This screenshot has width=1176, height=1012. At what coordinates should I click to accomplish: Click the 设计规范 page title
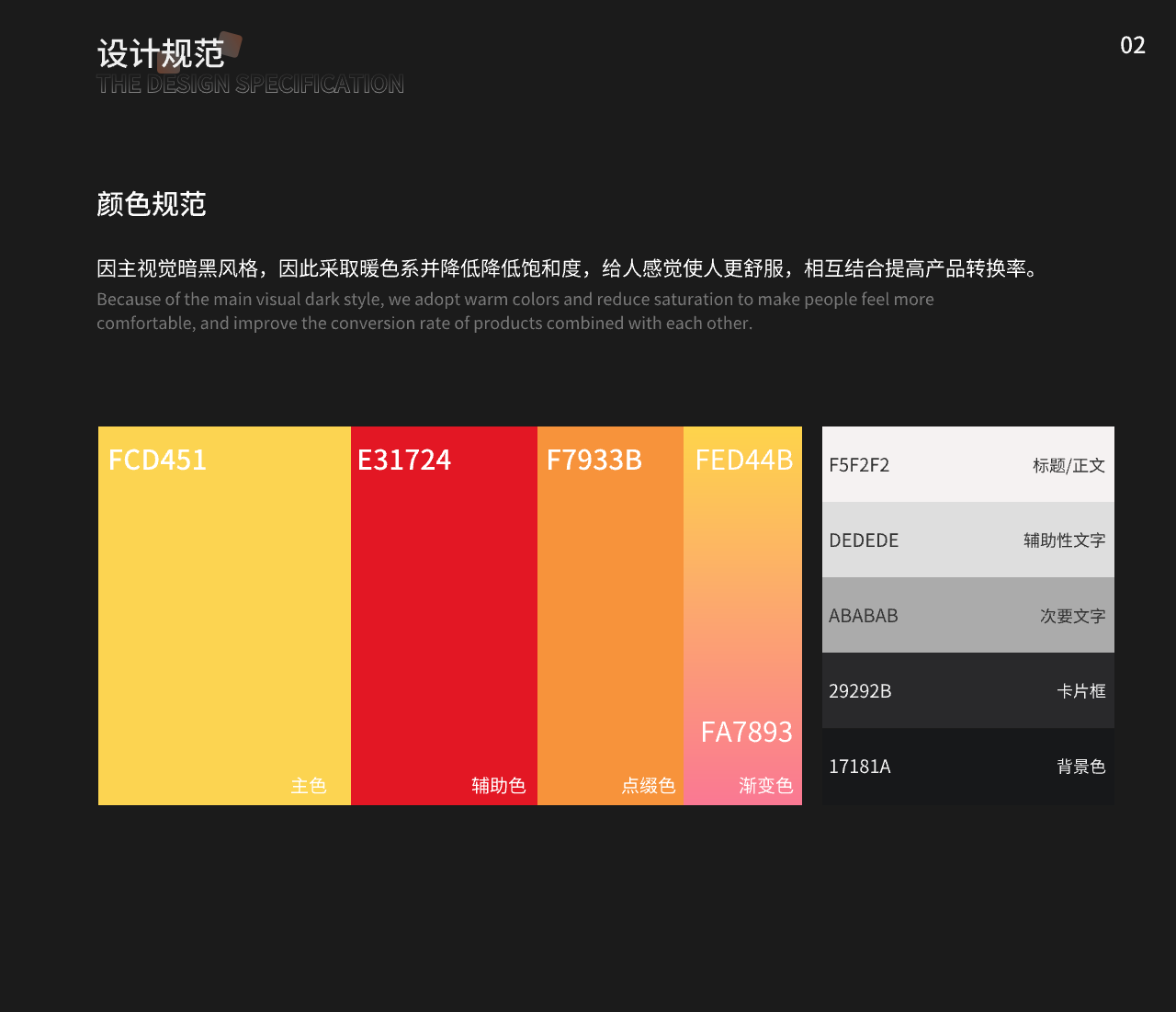(161, 53)
